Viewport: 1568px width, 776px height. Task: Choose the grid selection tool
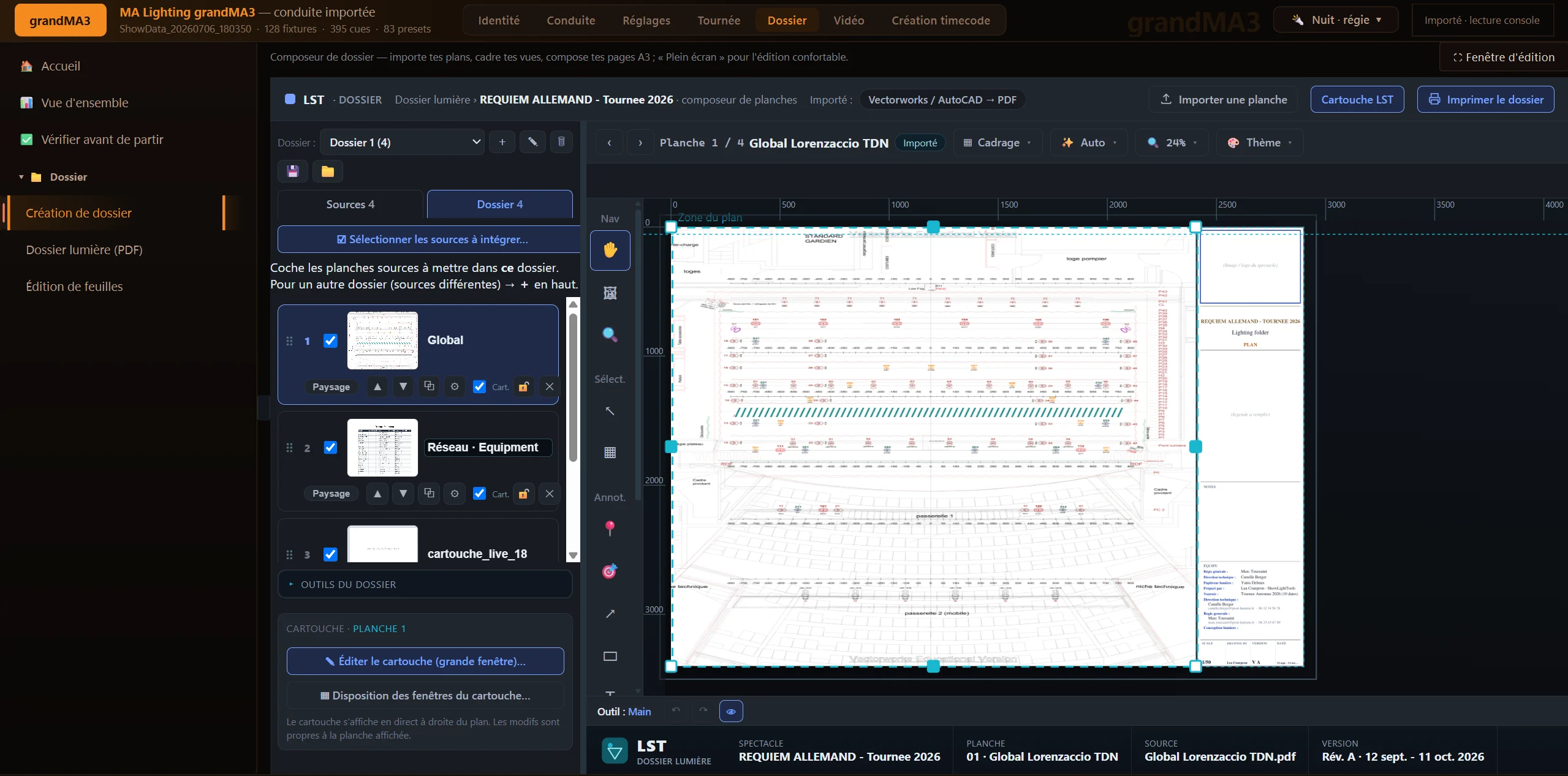(x=610, y=453)
